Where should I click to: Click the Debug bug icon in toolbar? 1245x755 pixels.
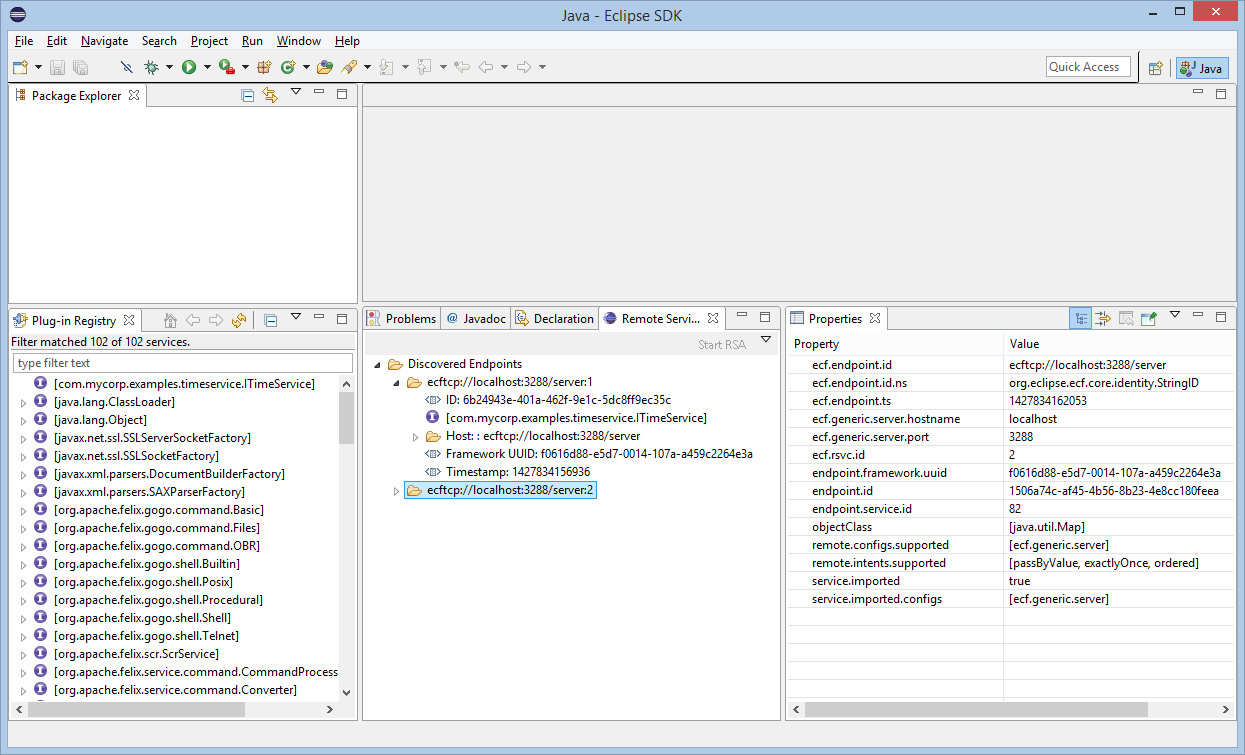point(152,67)
